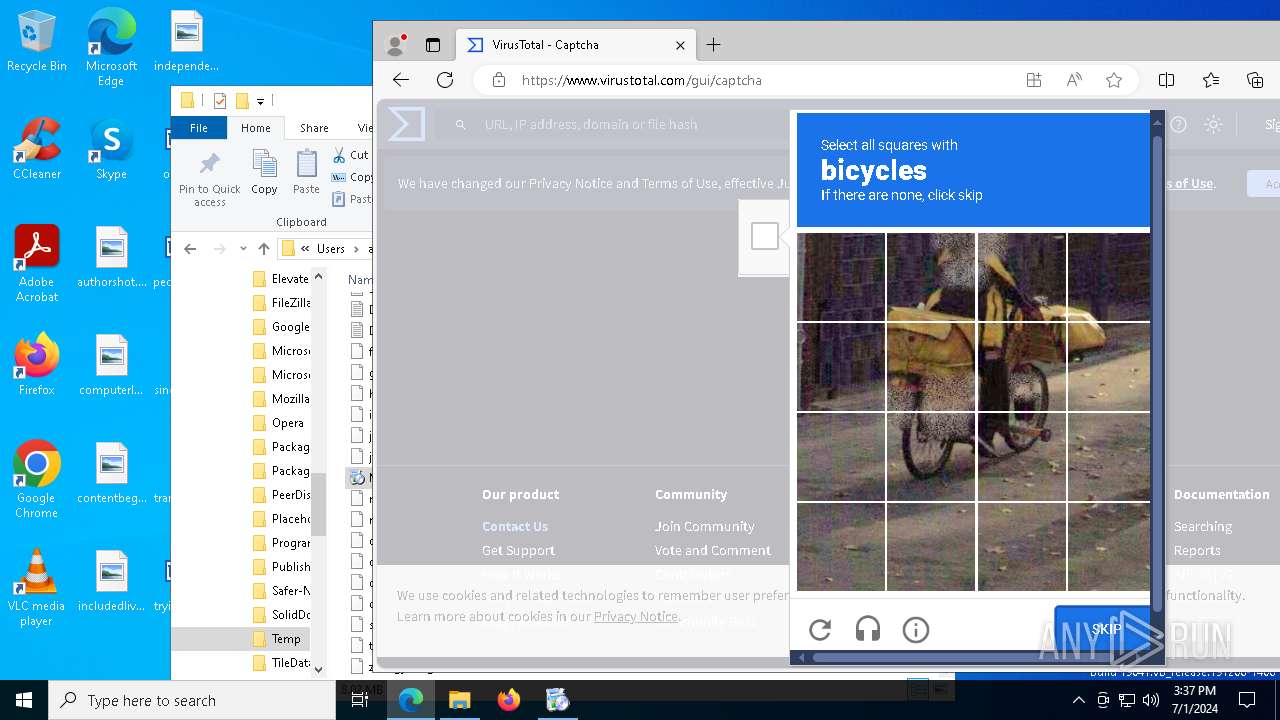Open Vote and Comment link
This screenshot has width=1280, height=720.
[713, 550]
